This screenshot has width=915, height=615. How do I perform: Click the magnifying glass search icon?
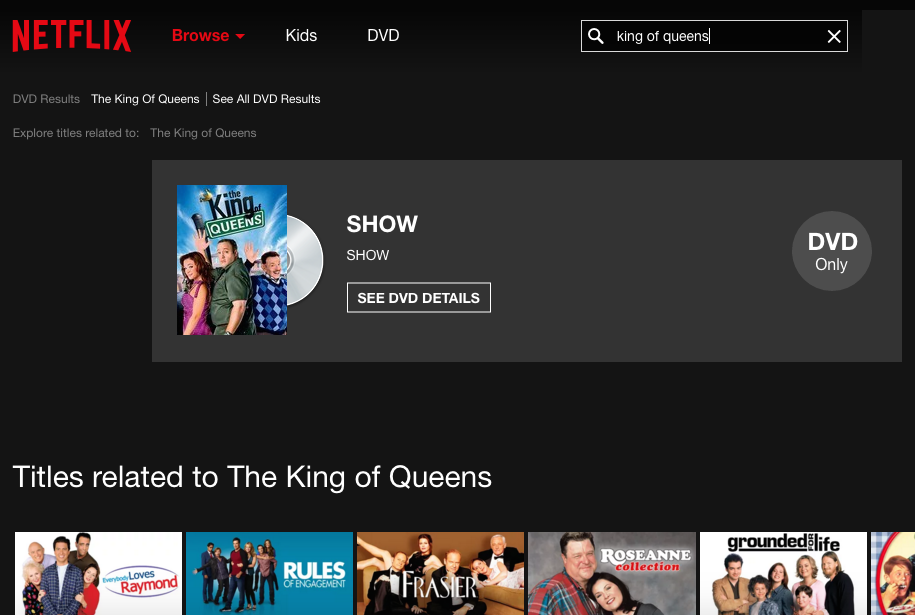click(x=595, y=36)
